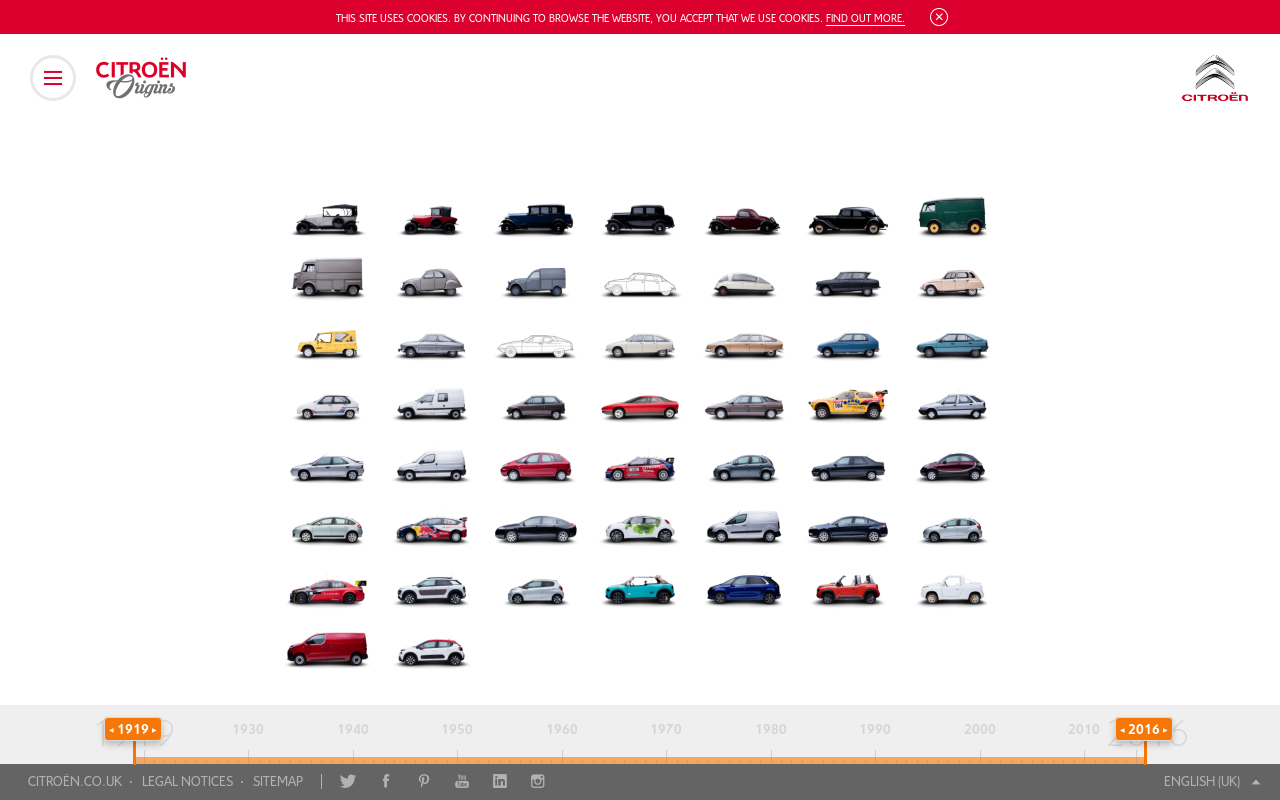Select the dark green van thumbnail
The height and width of the screenshot is (800, 1280).
[x=952, y=216]
